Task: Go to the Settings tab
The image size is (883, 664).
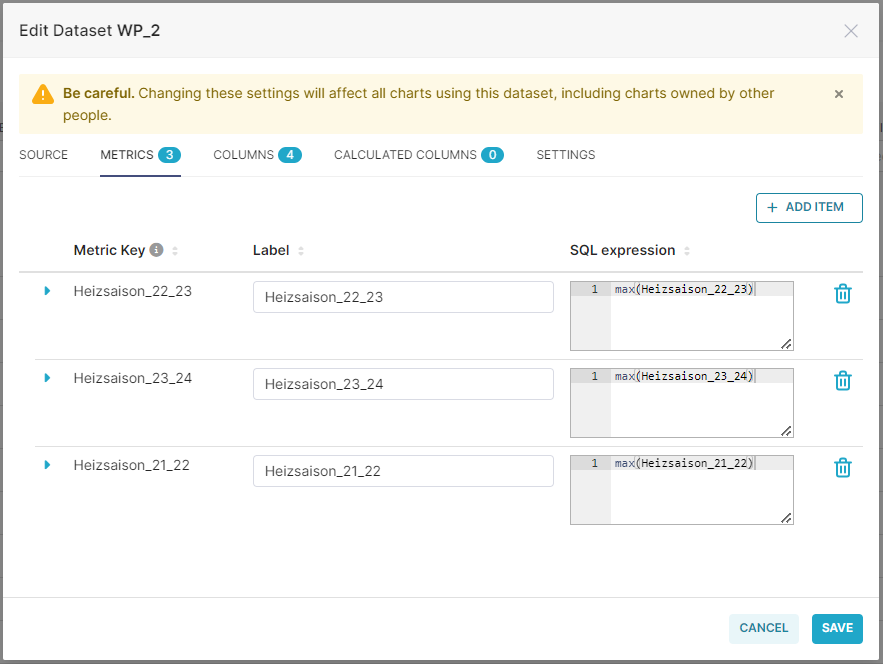Action: pyautogui.click(x=565, y=155)
